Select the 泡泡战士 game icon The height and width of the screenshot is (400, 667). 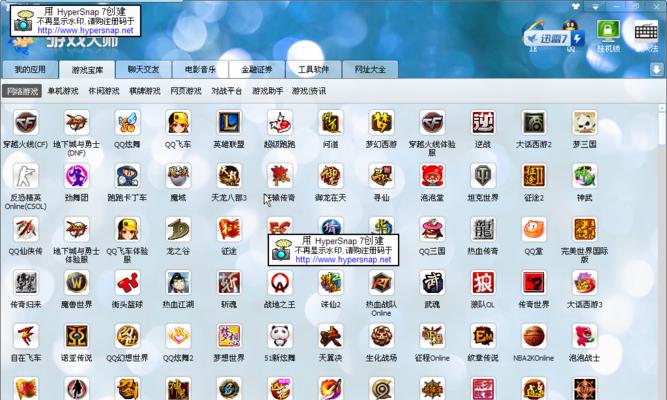584,336
